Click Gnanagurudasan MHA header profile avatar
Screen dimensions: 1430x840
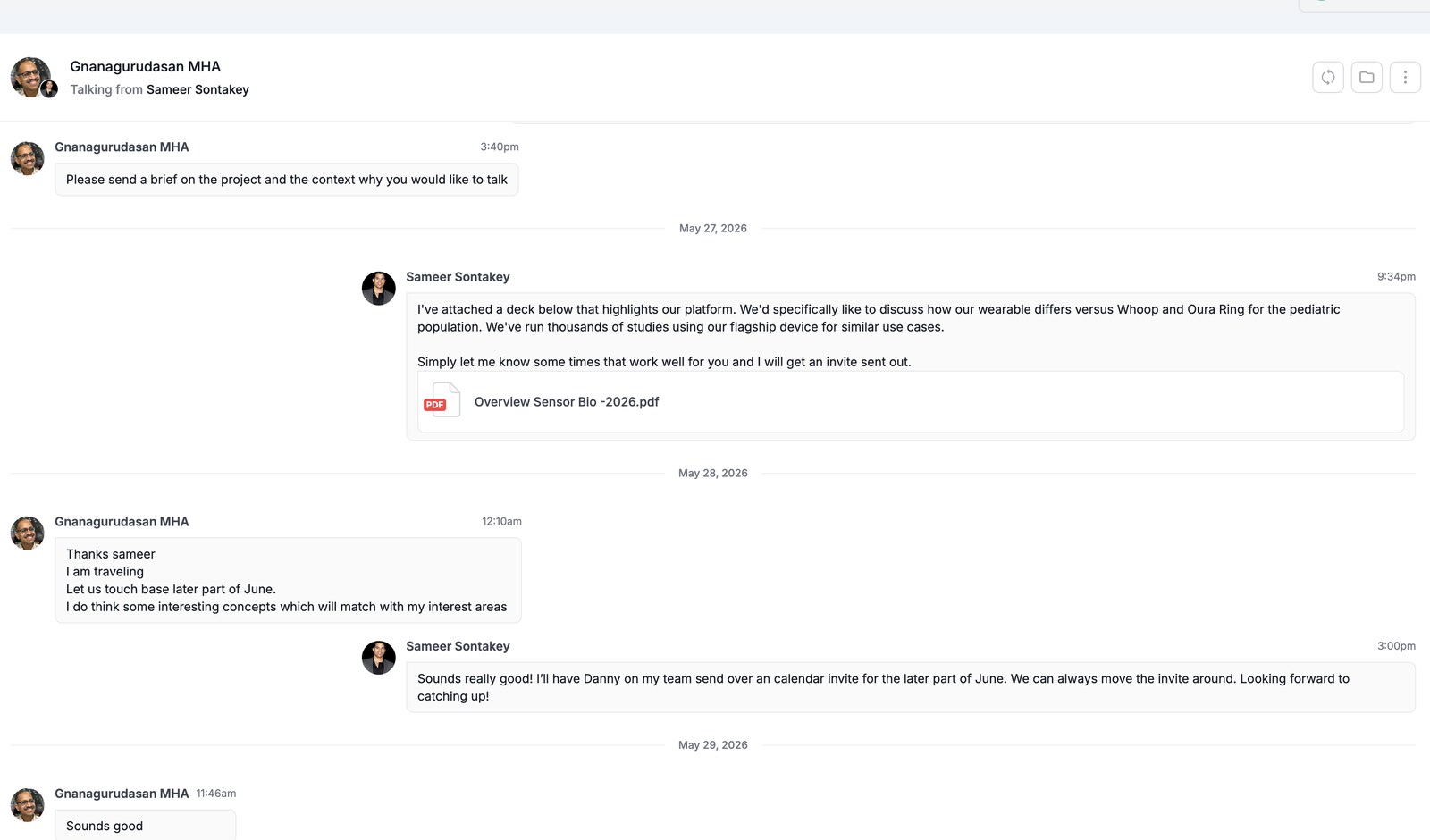31,77
